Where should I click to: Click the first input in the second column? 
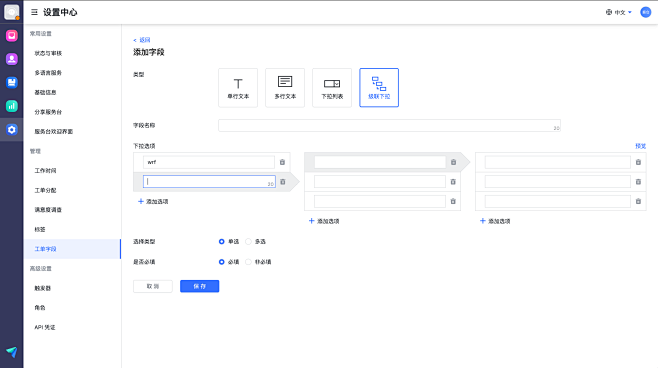point(380,162)
